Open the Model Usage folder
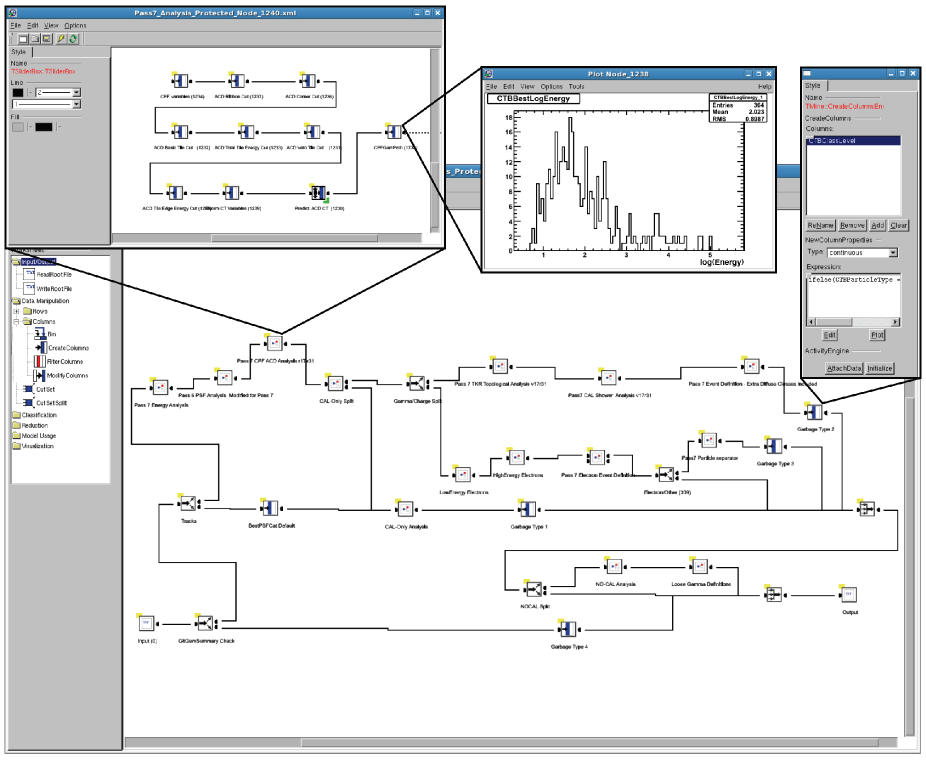The height and width of the screenshot is (760, 926). coord(34,436)
